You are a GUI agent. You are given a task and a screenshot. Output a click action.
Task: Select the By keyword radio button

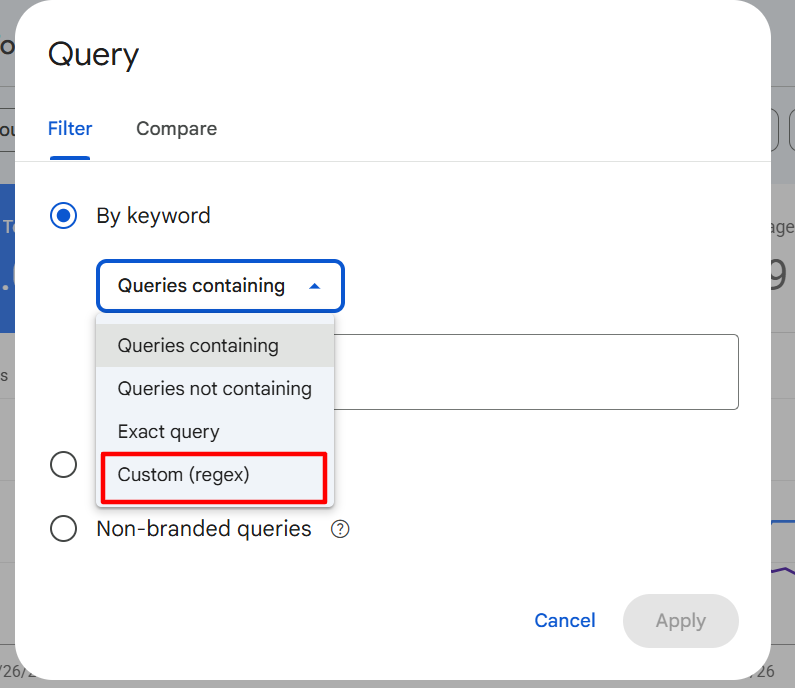point(63,215)
